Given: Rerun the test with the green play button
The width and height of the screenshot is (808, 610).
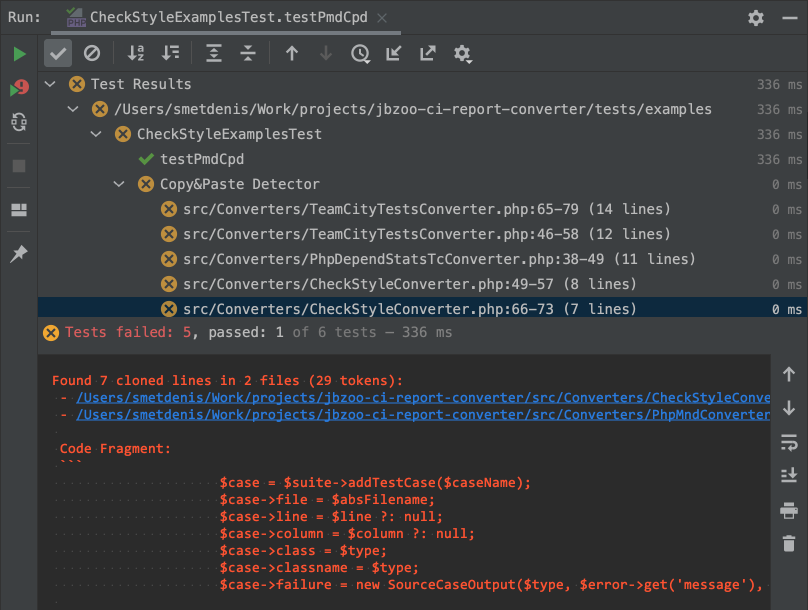Looking at the screenshot, I should coord(19,54).
